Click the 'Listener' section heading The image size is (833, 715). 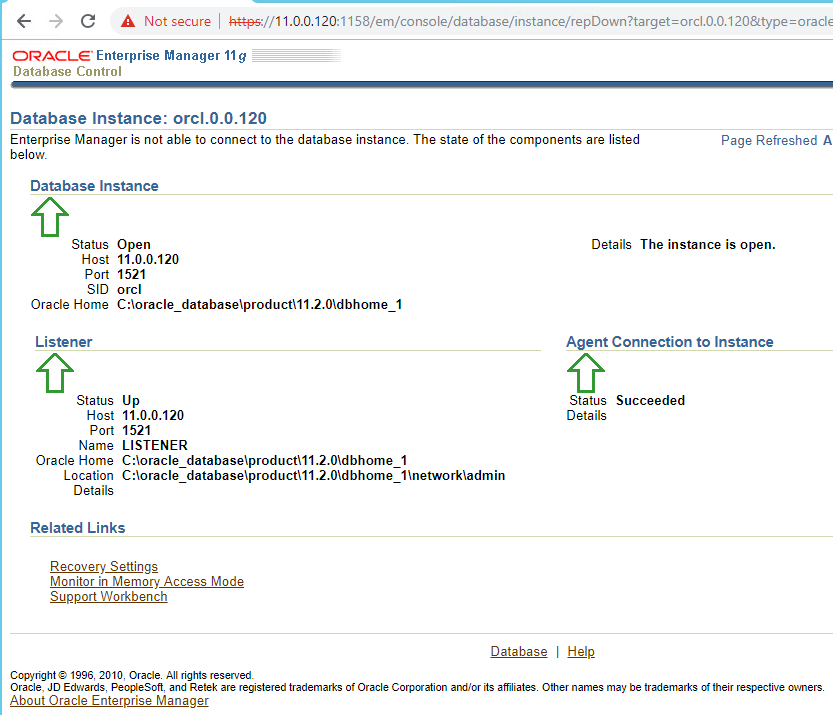point(64,342)
